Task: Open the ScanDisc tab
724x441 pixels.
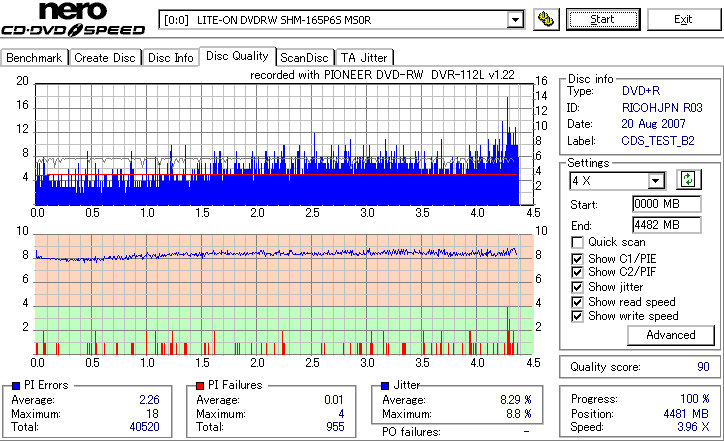Action: coord(304,58)
